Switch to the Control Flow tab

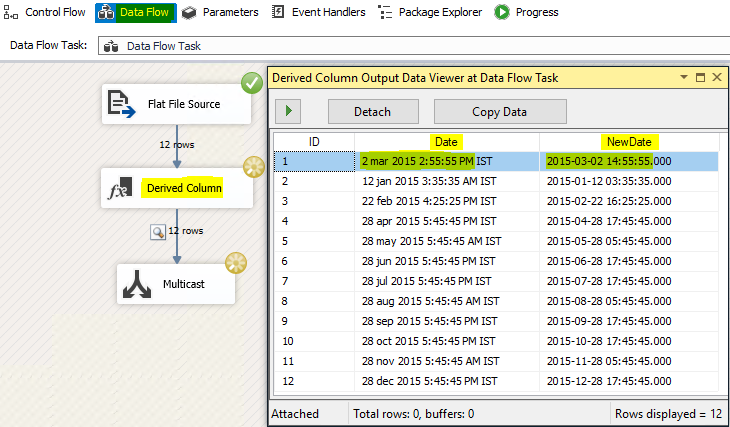45,13
